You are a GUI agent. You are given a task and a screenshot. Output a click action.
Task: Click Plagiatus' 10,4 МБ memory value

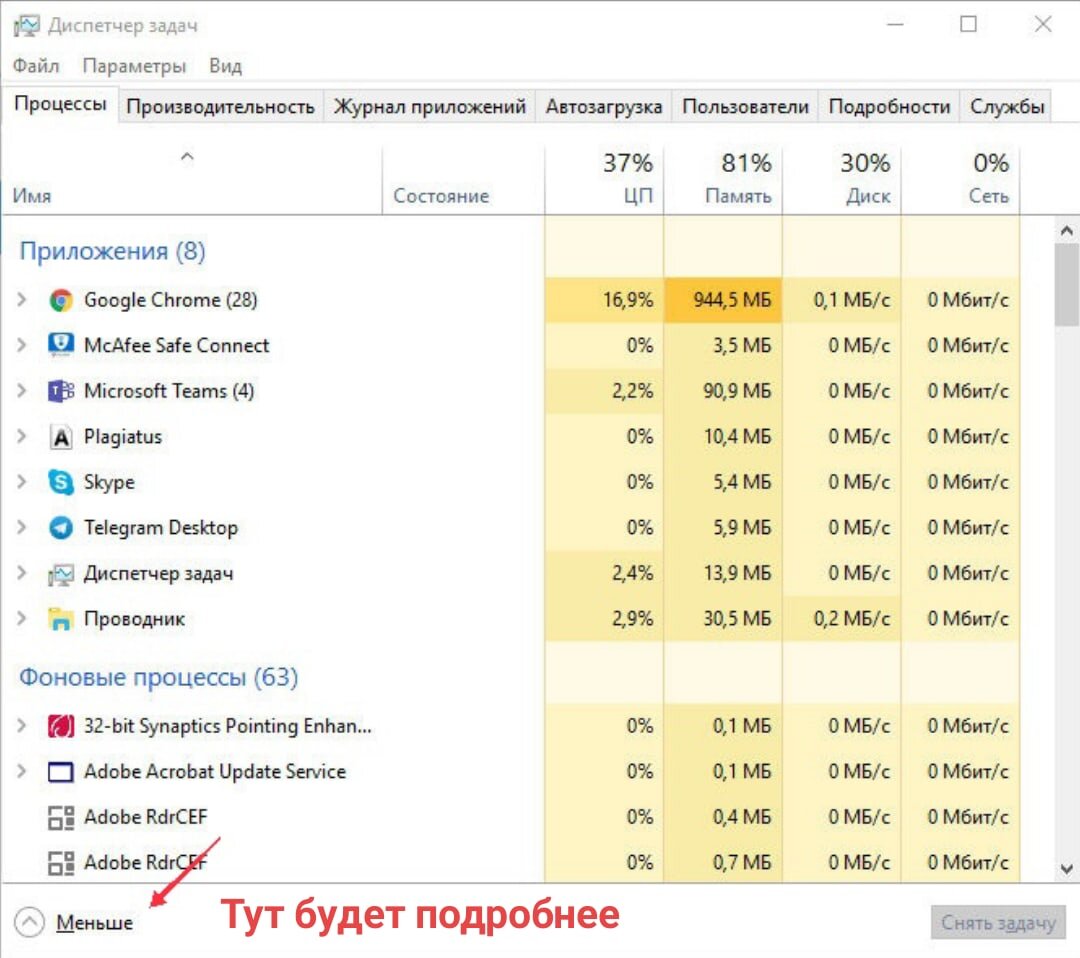pyautogui.click(x=737, y=437)
